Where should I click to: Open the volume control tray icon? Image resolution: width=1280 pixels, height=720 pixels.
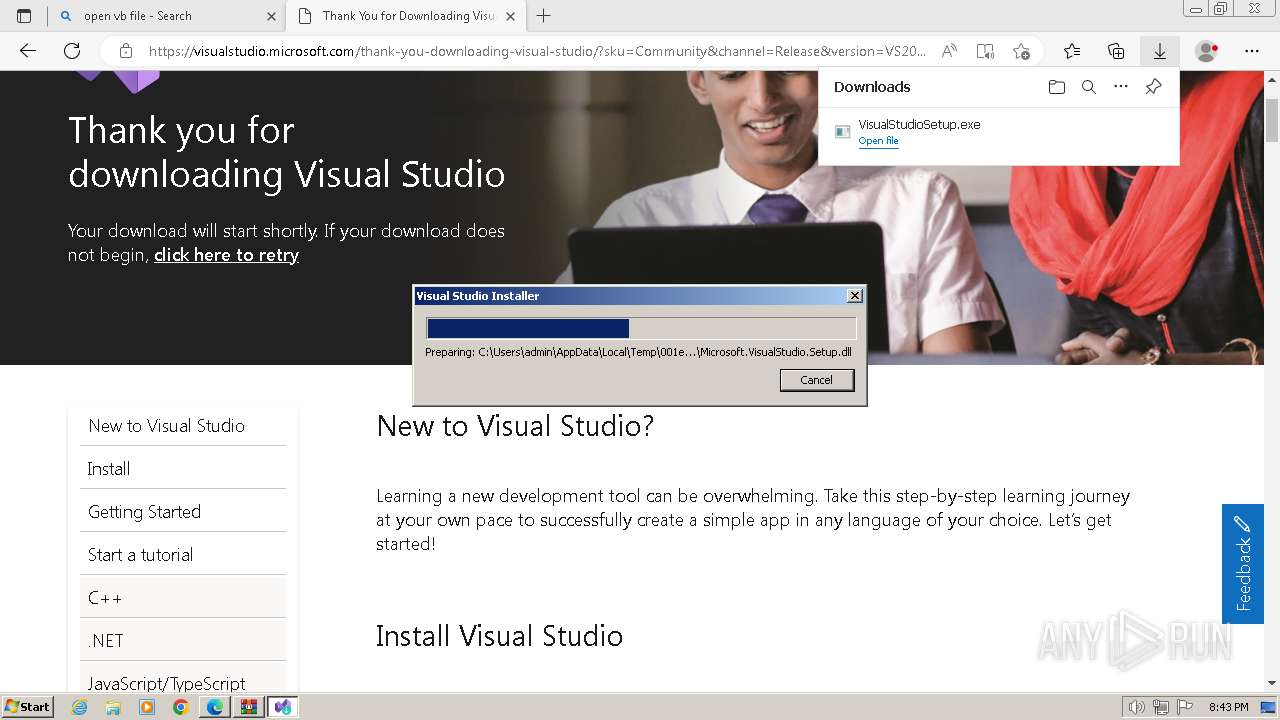(x=1137, y=707)
